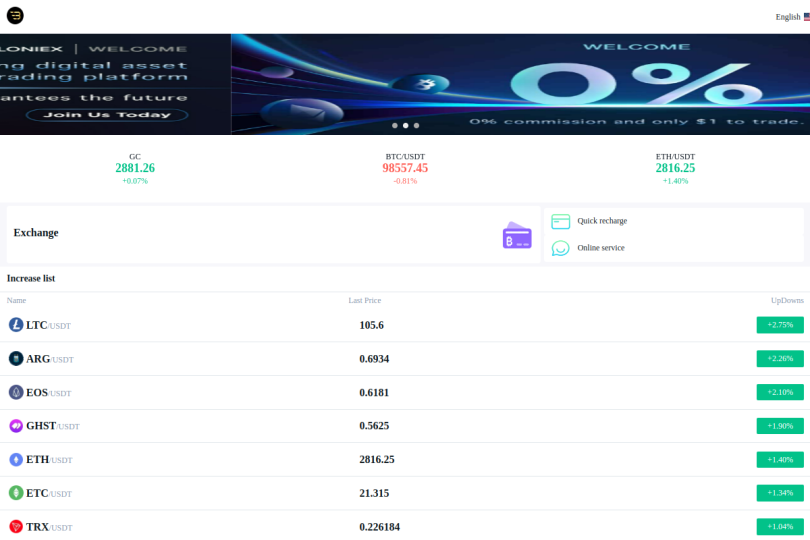Click the Last Price column header

365,300
